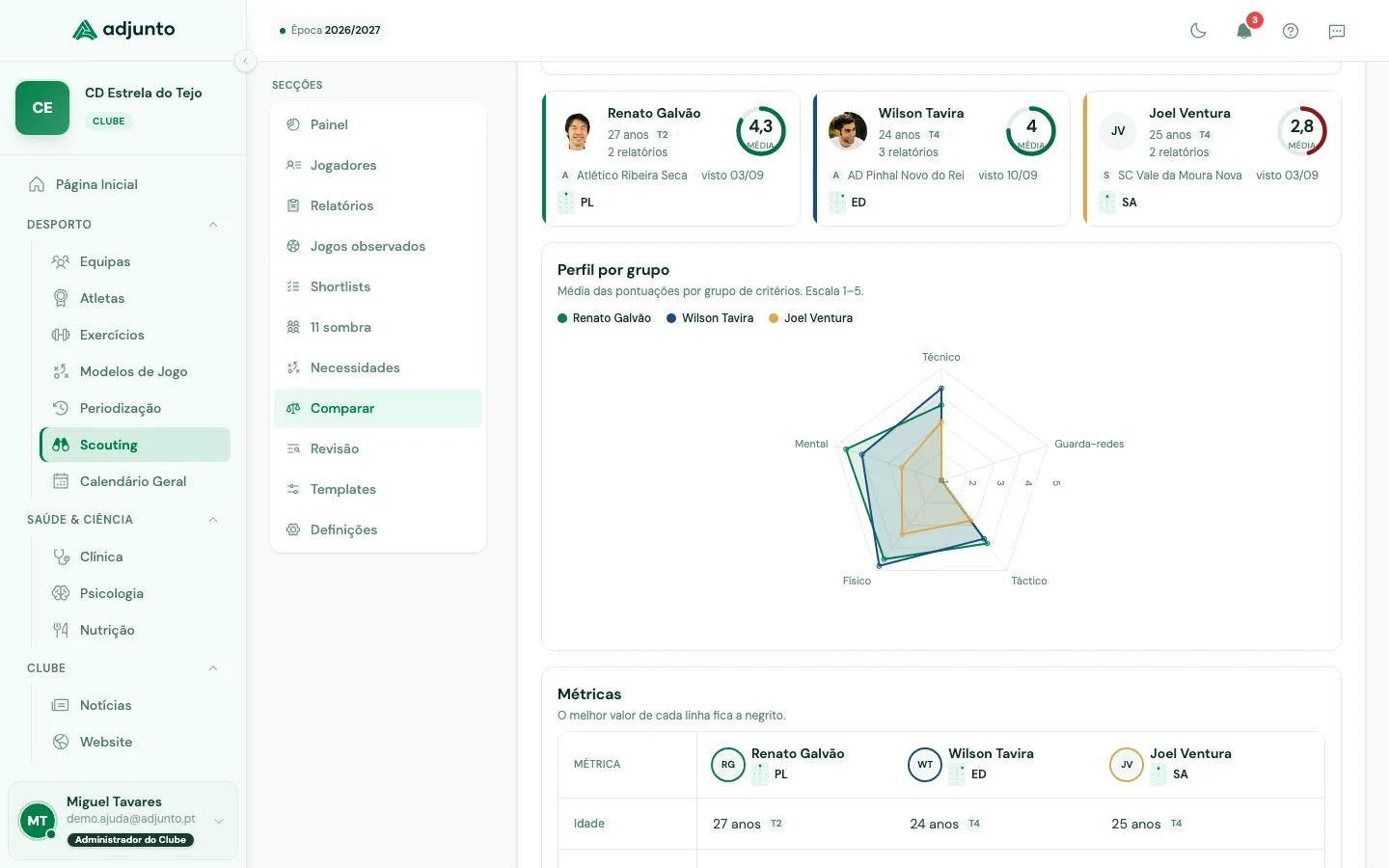
Task: Open the Painel section
Action: pyautogui.click(x=378, y=124)
